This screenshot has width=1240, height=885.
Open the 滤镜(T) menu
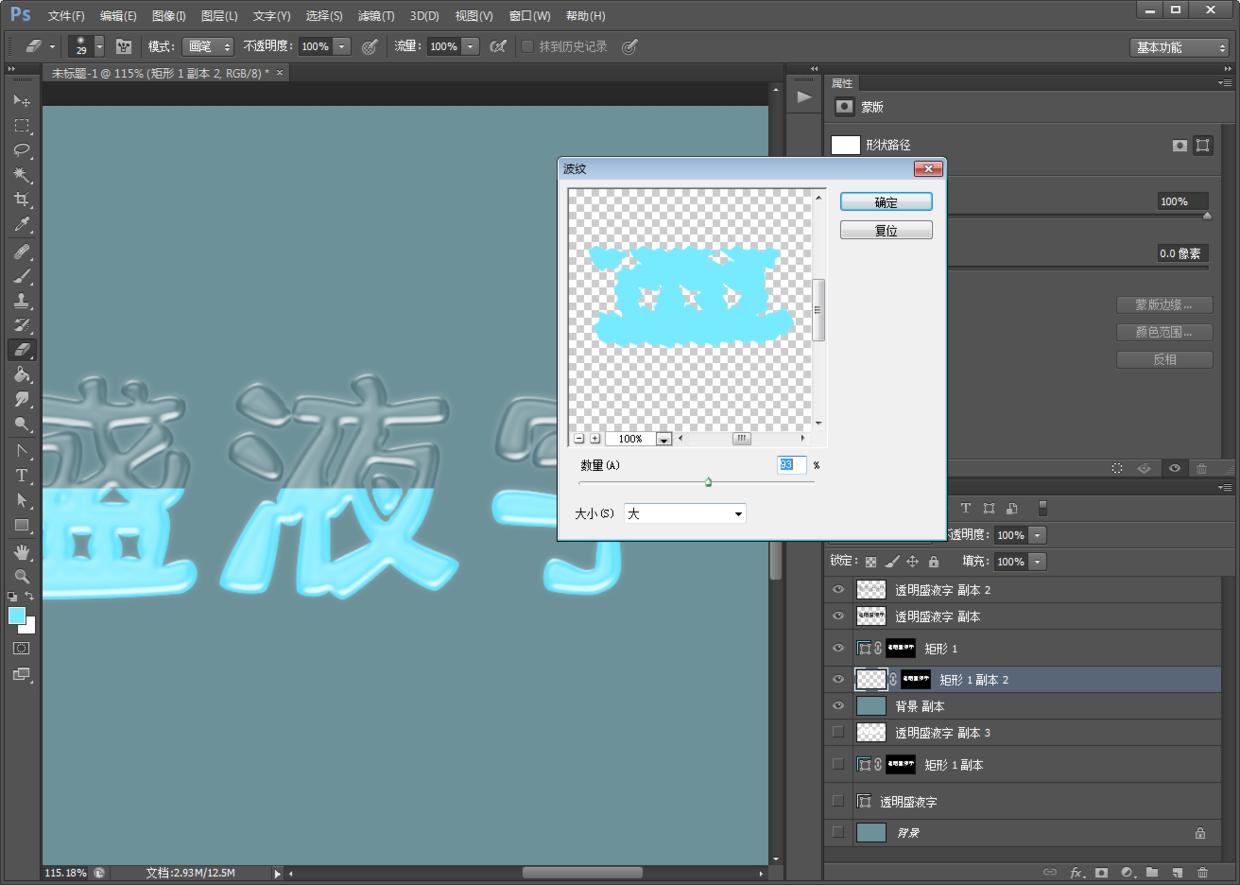pos(376,16)
